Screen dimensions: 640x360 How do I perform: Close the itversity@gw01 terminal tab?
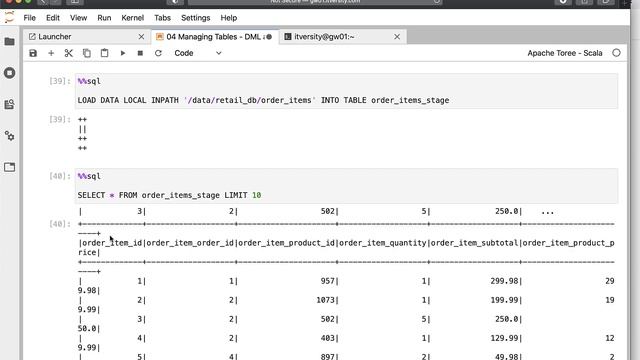click(x=397, y=37)
